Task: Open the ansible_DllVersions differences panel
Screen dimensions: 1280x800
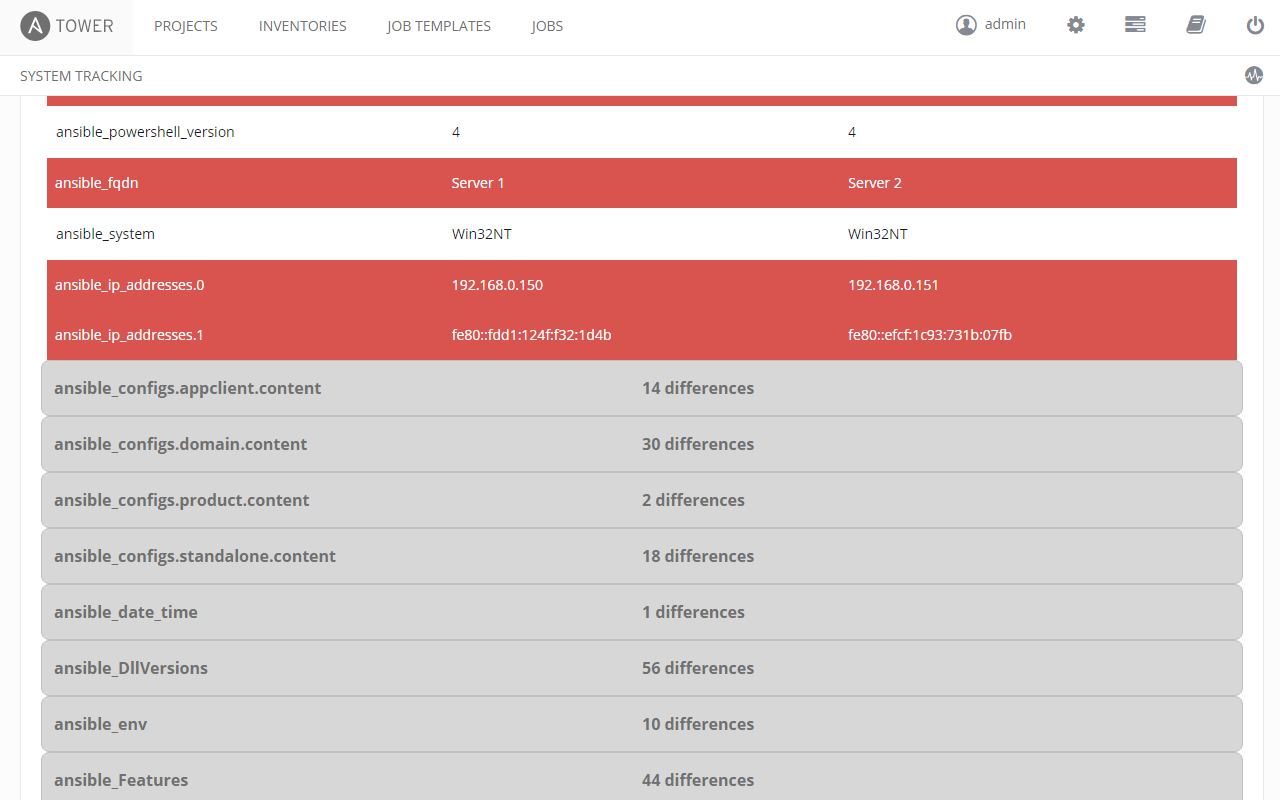Action: [640, 668]
